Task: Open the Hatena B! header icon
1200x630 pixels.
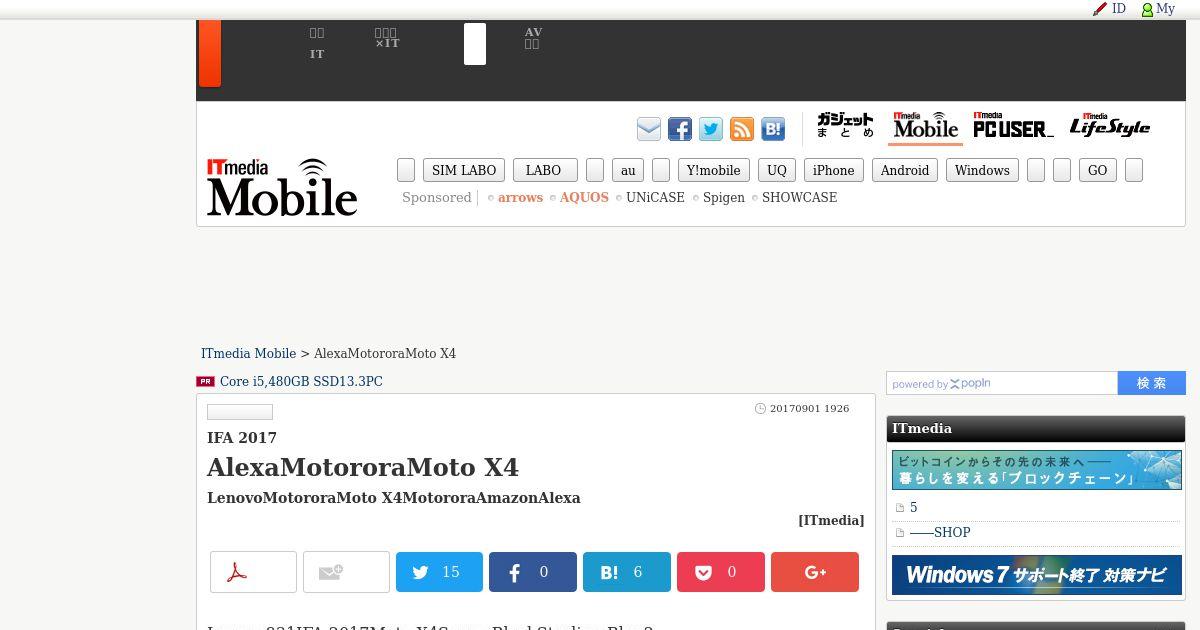Action: (773, 129)
